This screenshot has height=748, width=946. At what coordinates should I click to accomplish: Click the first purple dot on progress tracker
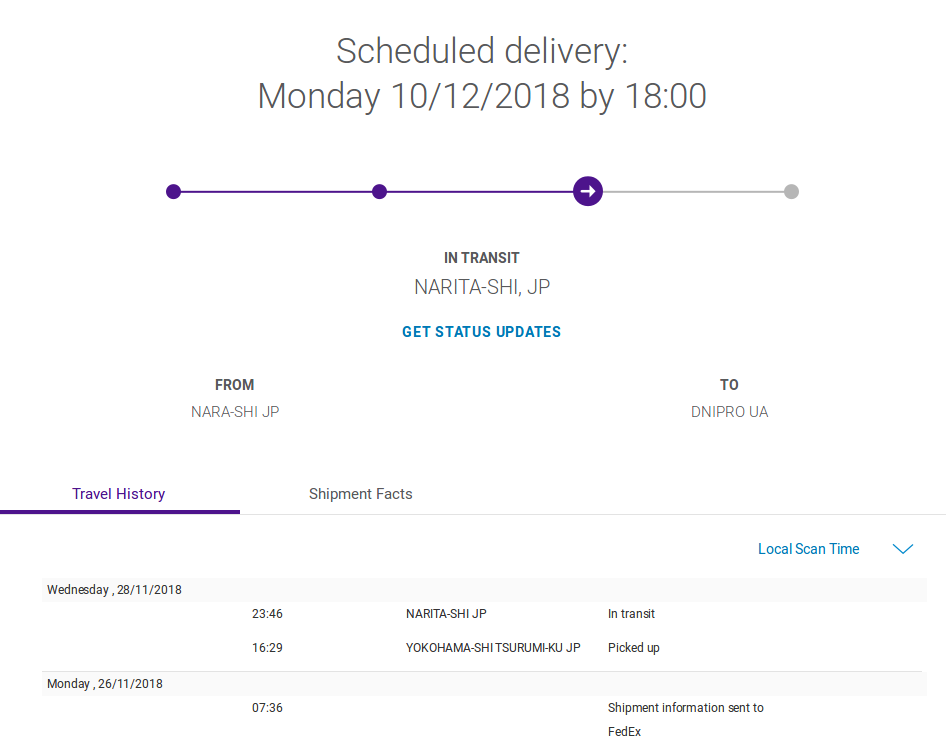click(174, 192)
